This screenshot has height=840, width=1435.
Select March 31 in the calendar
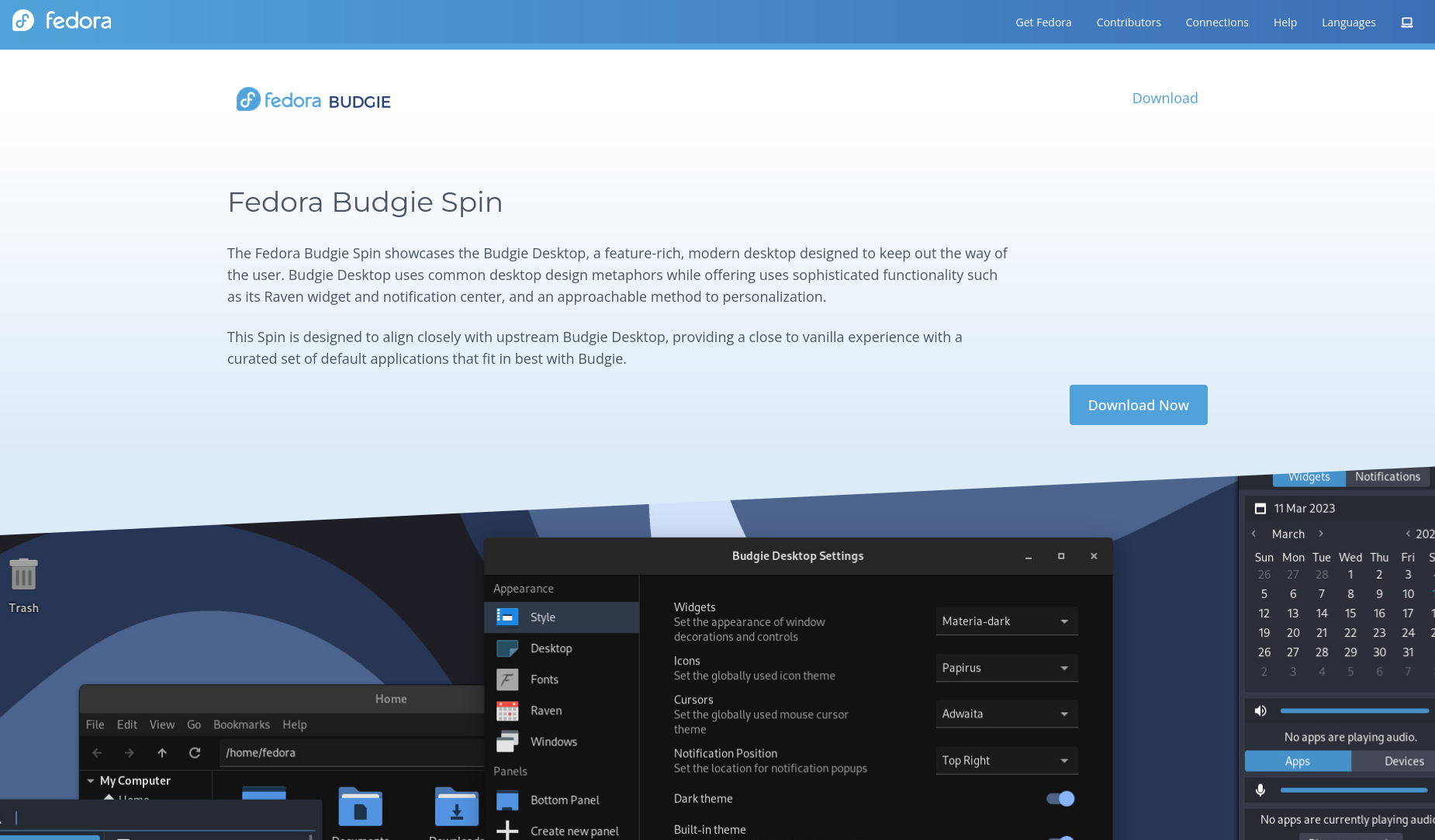[x=1408, y=652]
